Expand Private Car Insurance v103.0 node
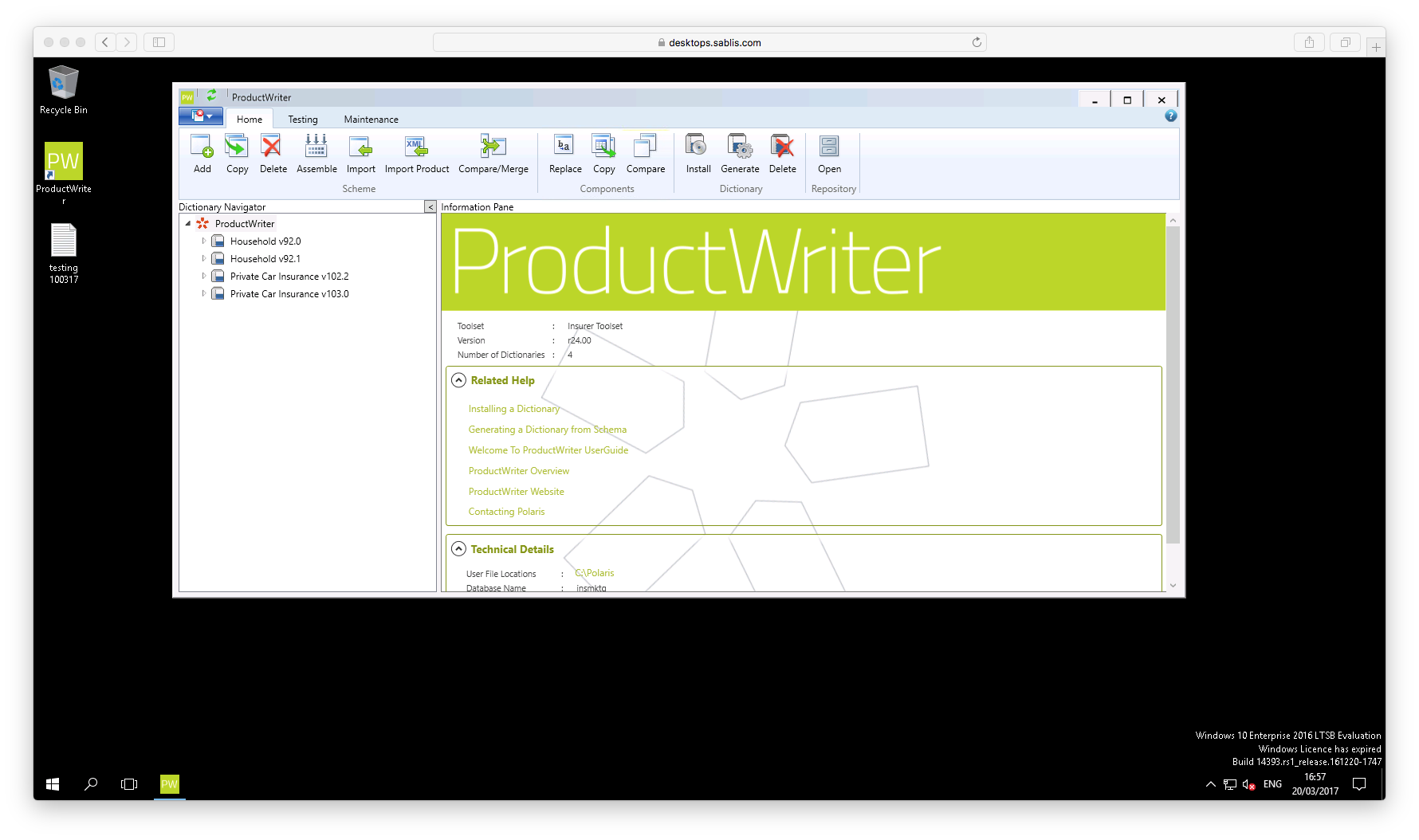The width and height of the screenshot is (1419, 840). coord(204,294)
